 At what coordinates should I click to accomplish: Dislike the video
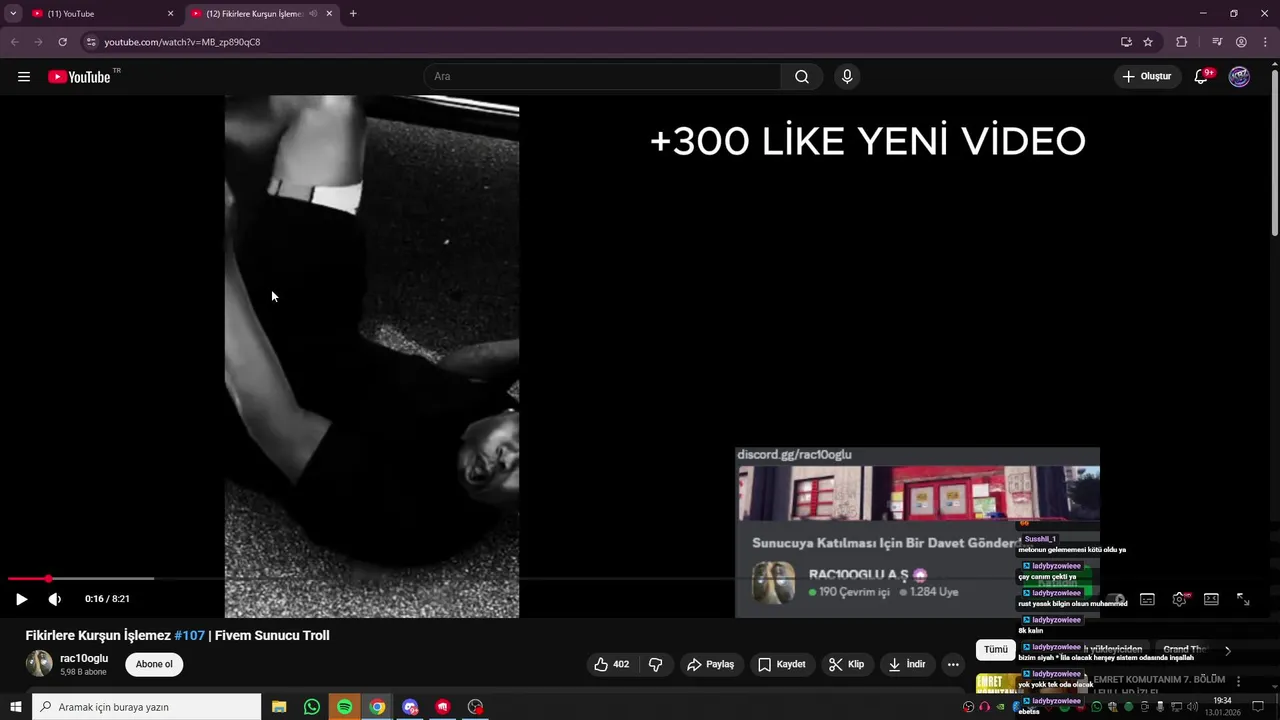click(x=656, y=664)
